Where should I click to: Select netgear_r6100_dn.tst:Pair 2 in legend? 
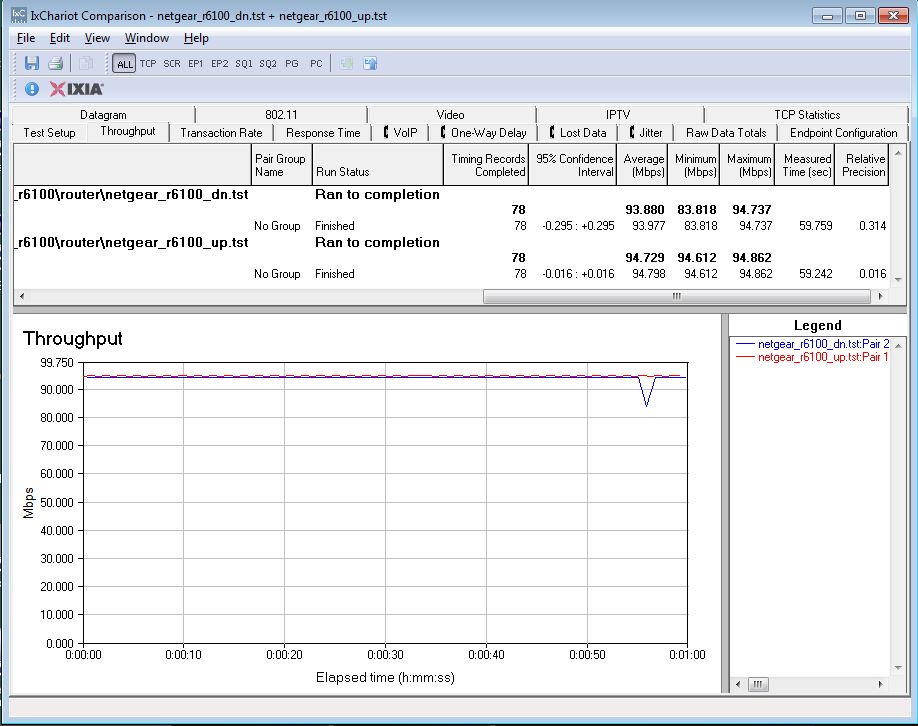point(813,344)
